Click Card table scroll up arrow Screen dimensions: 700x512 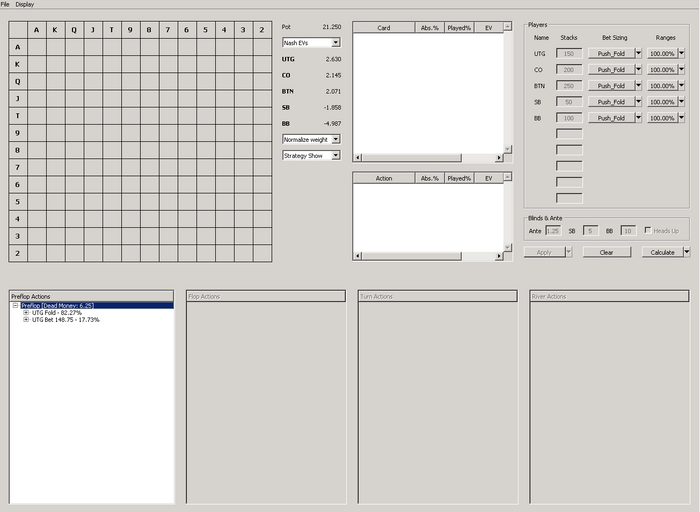pyautogui.click(x=508, y=27)
